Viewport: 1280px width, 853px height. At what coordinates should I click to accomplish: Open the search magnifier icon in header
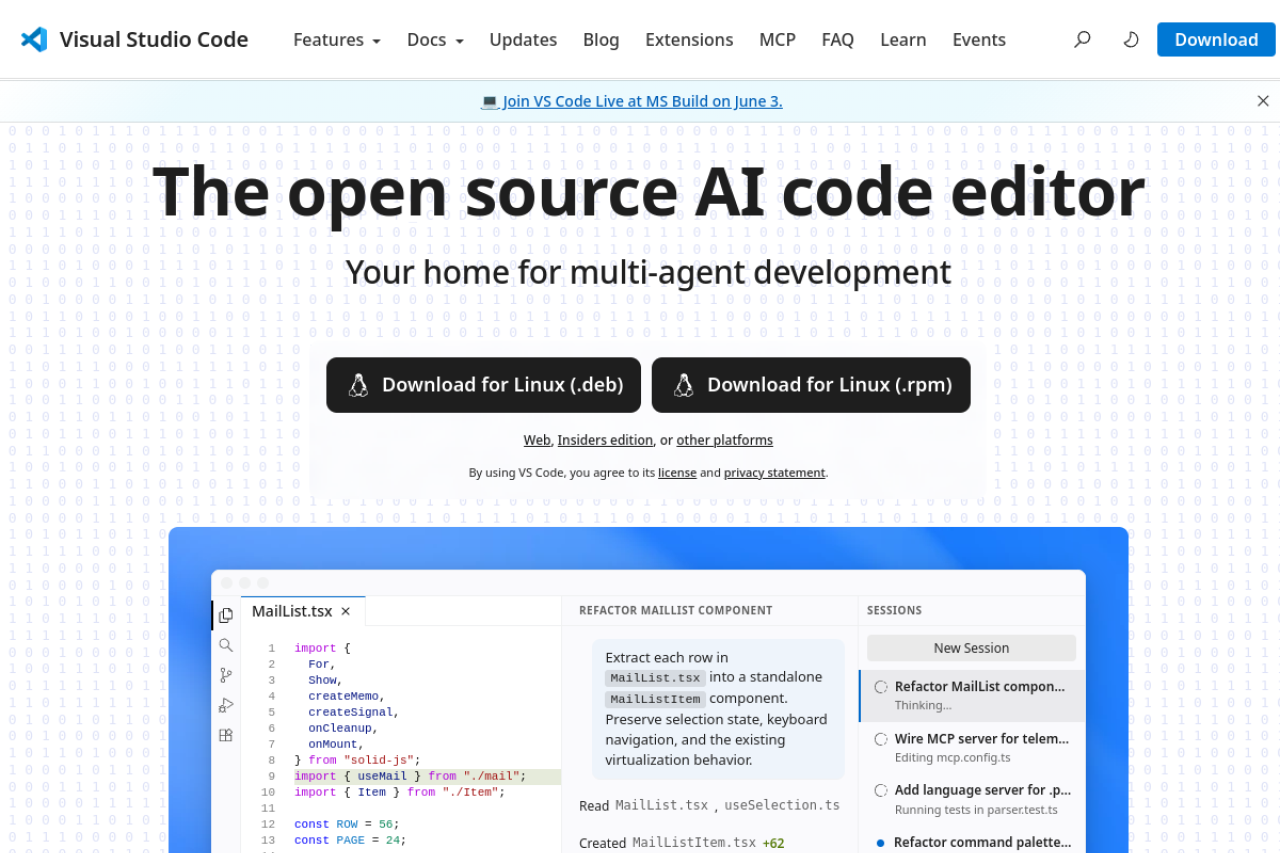coord(1082,40)
